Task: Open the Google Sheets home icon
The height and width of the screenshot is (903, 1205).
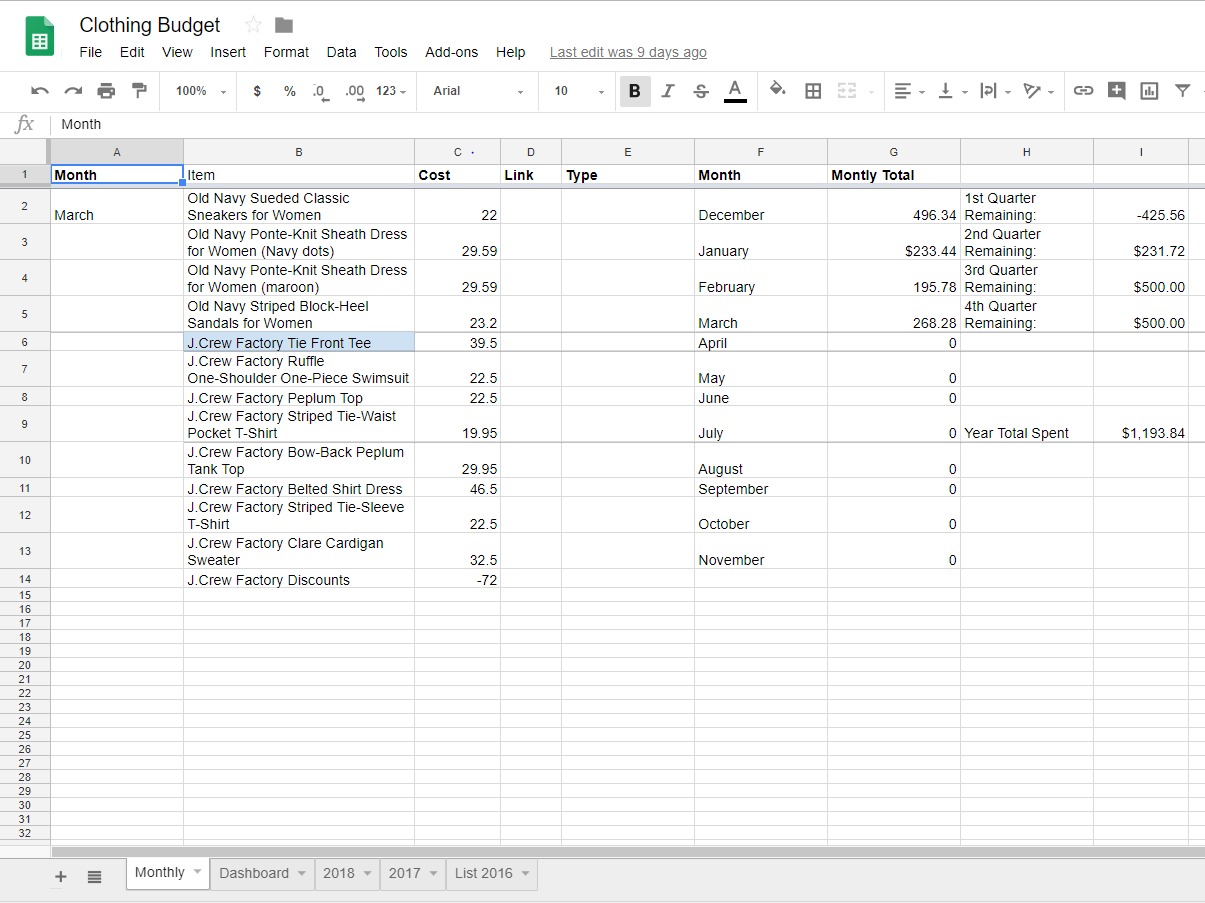Action: [40, 37]
